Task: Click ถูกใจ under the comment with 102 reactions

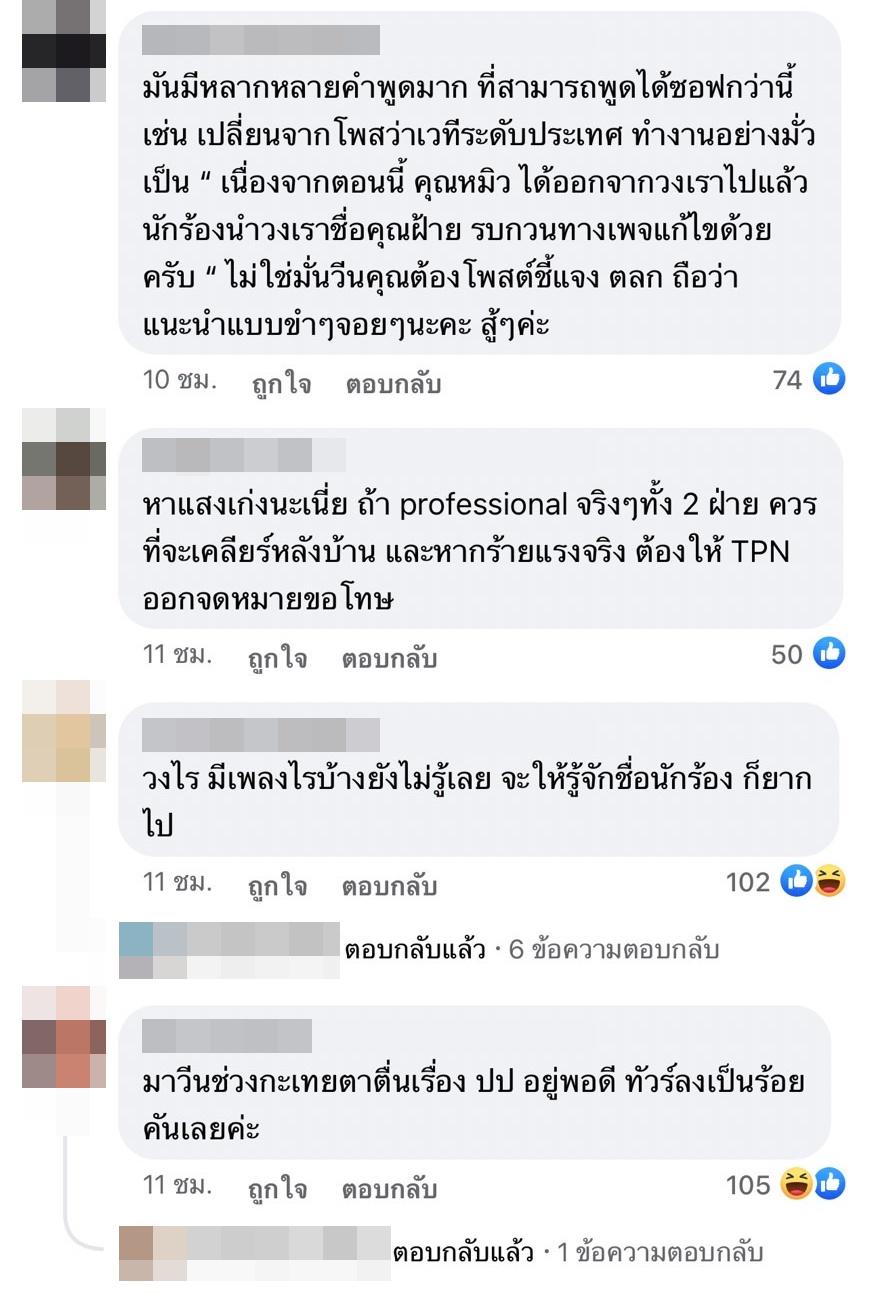Action: [x=278, y=886]
